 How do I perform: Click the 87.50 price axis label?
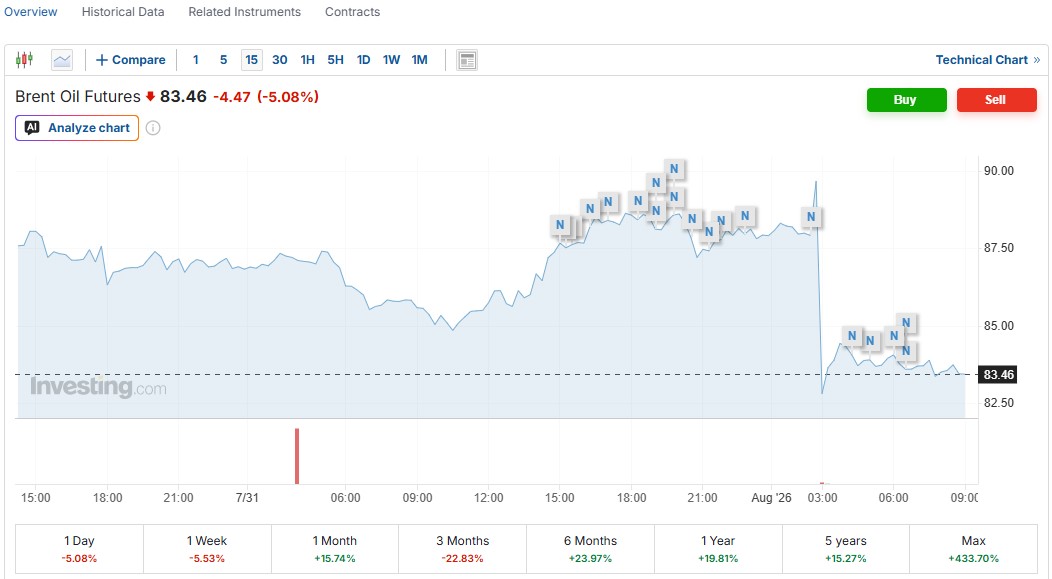[x=998, y=248]
